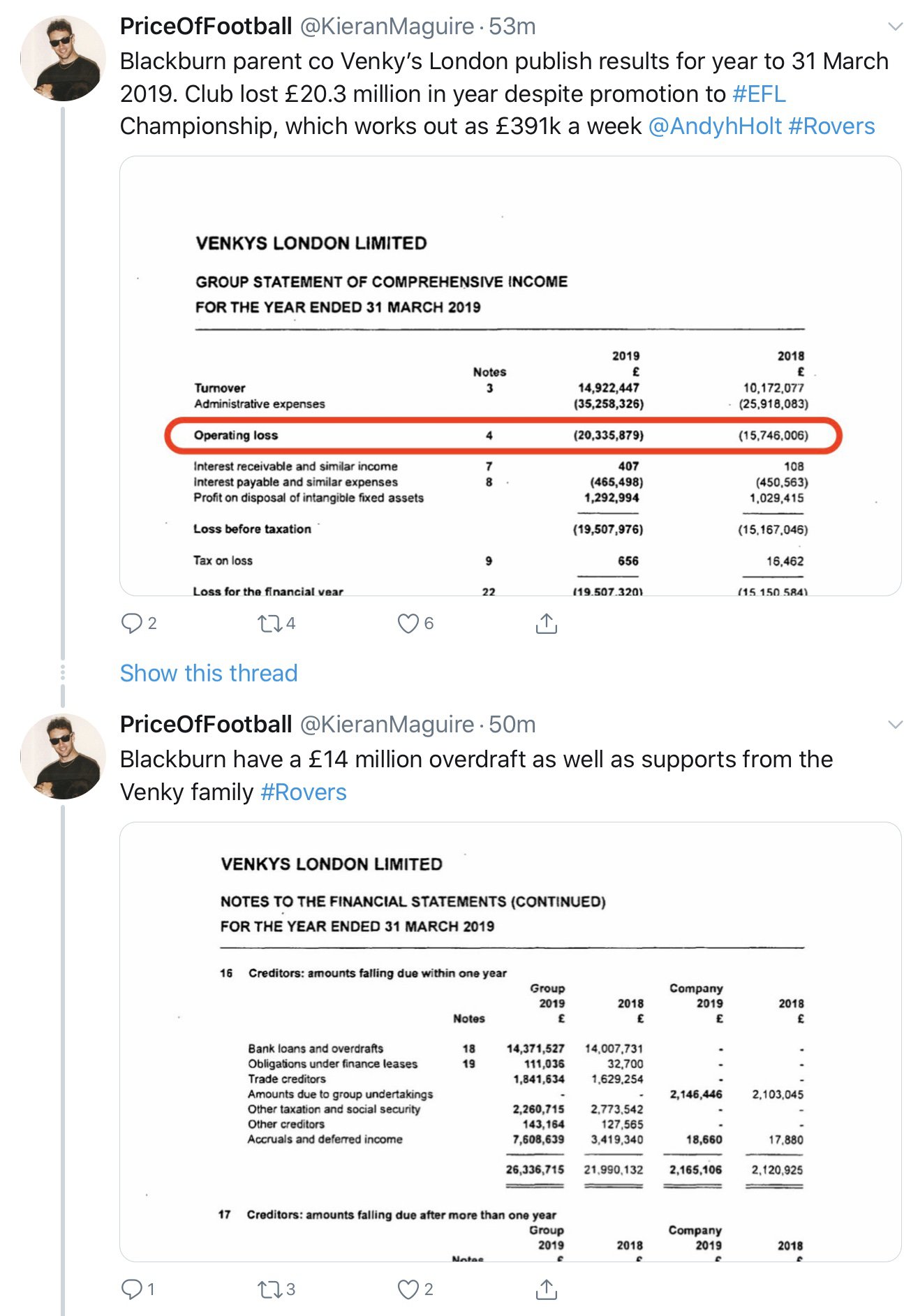904x1316 pixels.
Task: Reply to the first tweet about Venky's results
Action: [132, 623]
